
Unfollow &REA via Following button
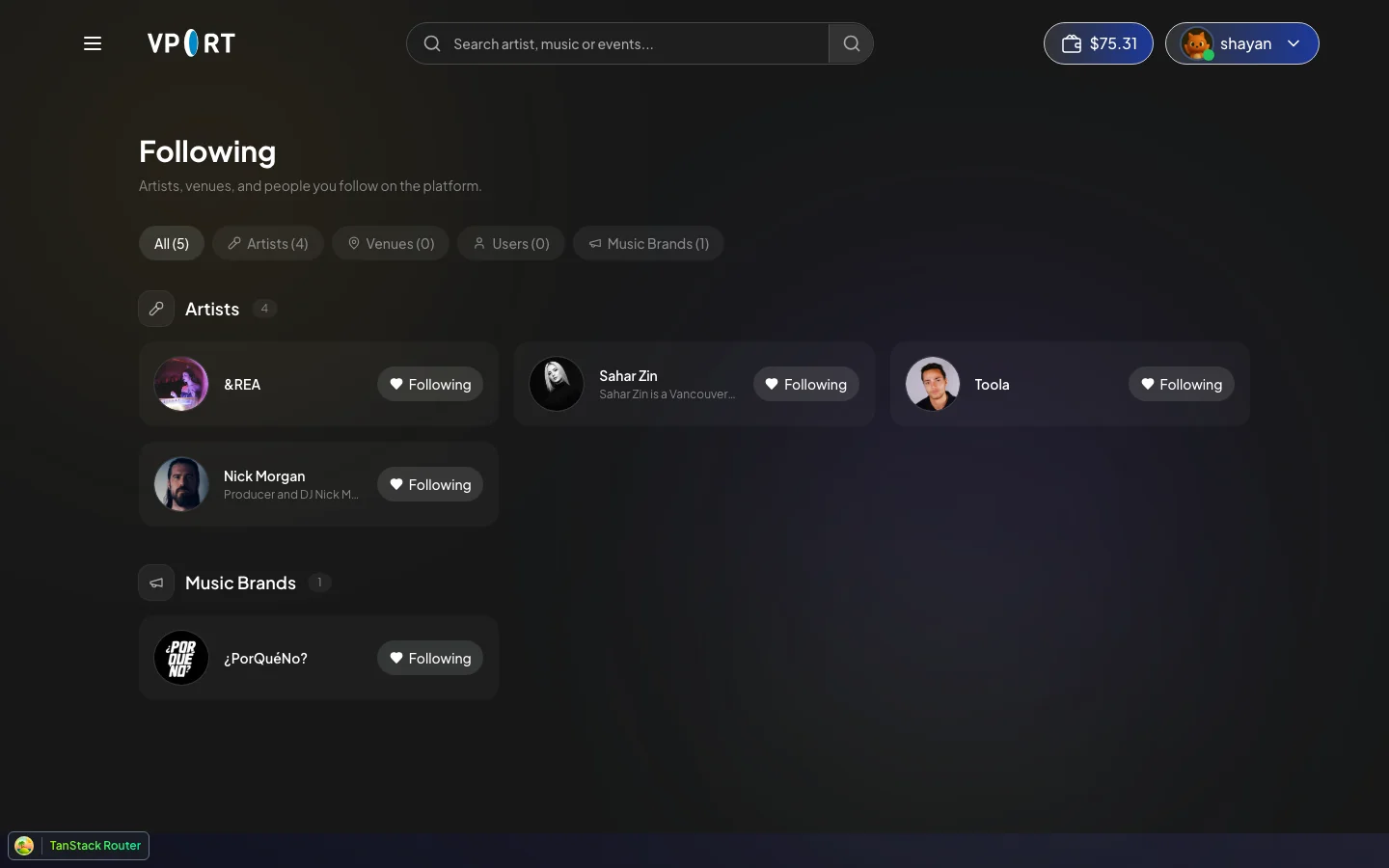point(430,384)
